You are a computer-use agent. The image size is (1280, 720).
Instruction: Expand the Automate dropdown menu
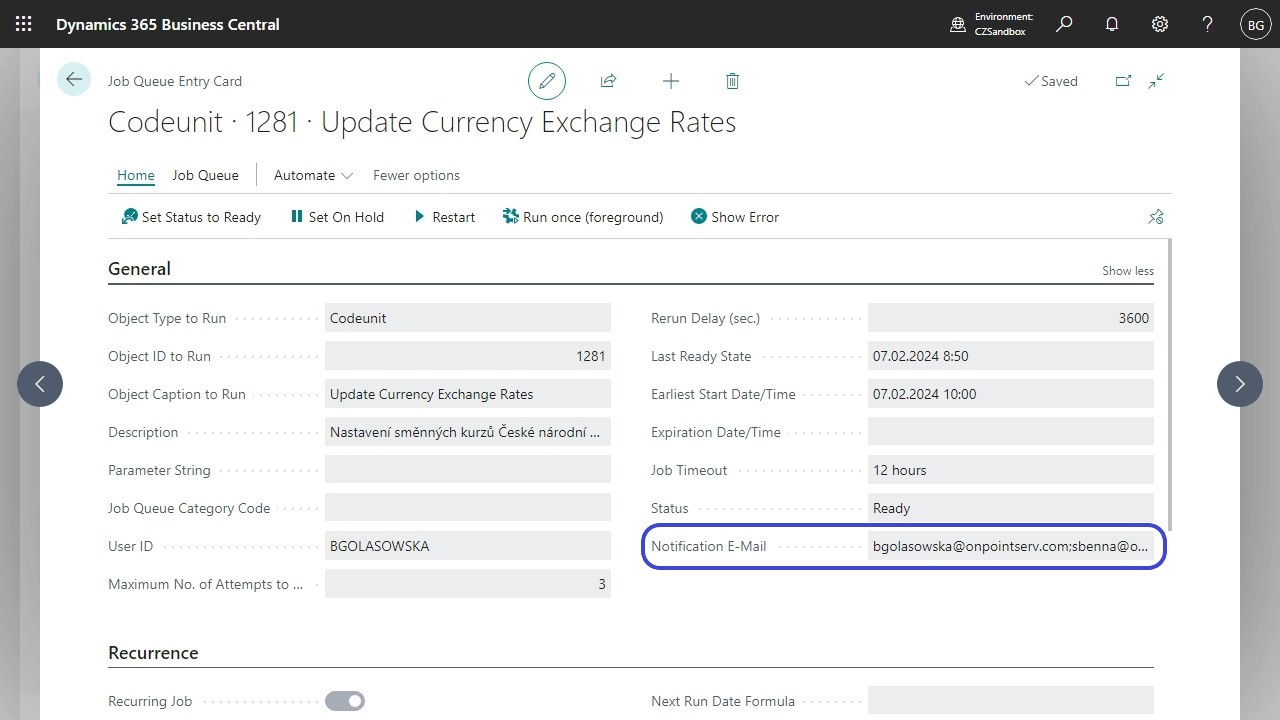pyautogui.click(x=313, y=175)
